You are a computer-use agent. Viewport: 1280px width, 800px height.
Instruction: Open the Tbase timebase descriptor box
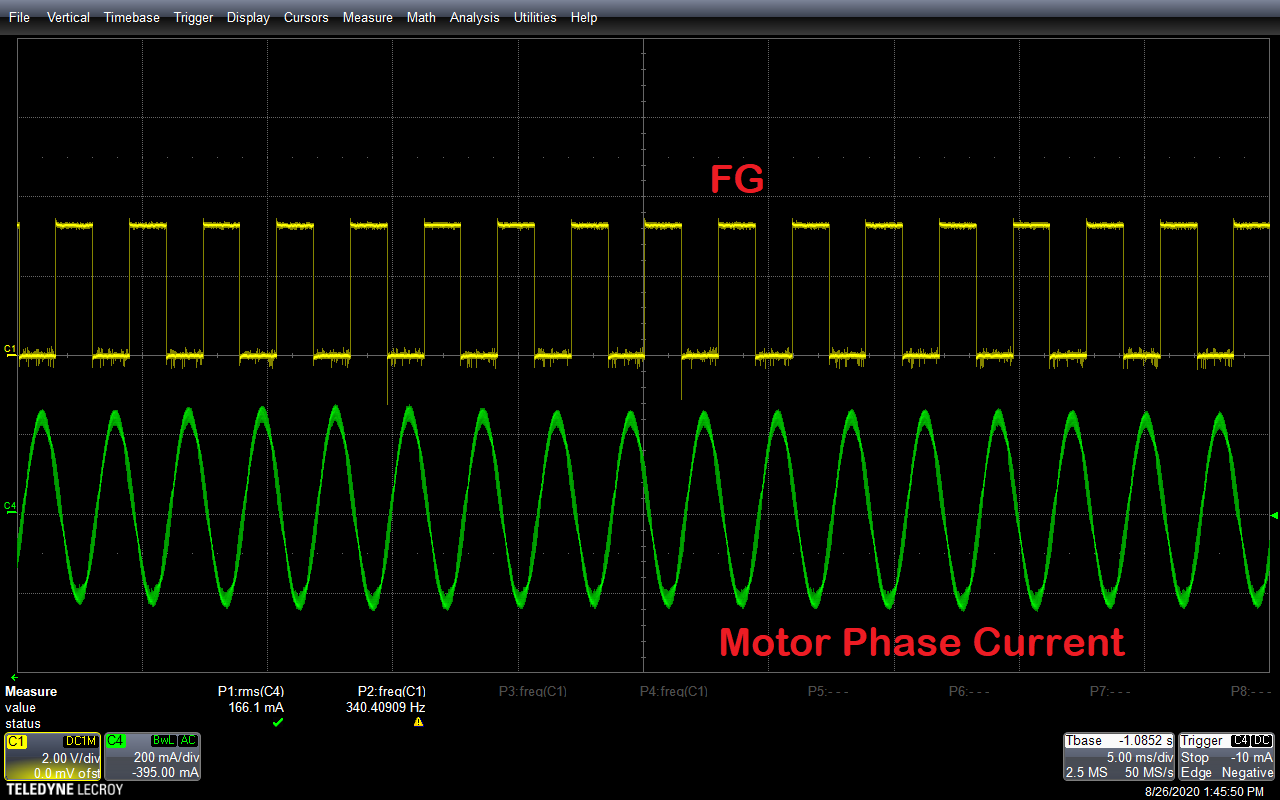(x=1118, y=756)
